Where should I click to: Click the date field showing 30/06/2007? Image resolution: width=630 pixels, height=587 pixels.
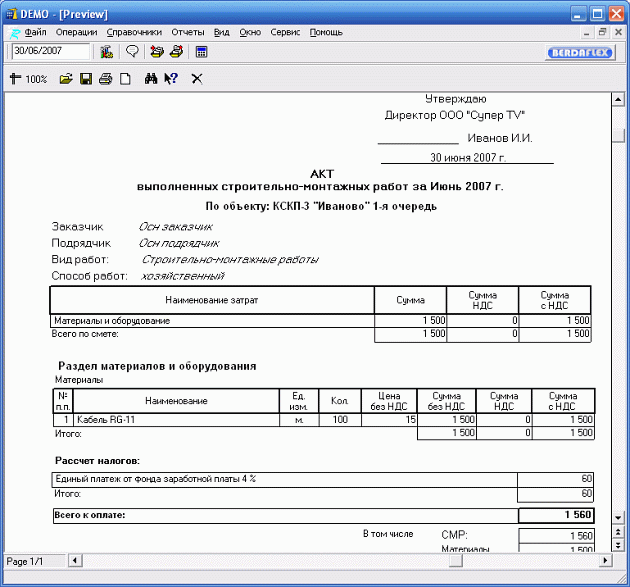(51, 51)
